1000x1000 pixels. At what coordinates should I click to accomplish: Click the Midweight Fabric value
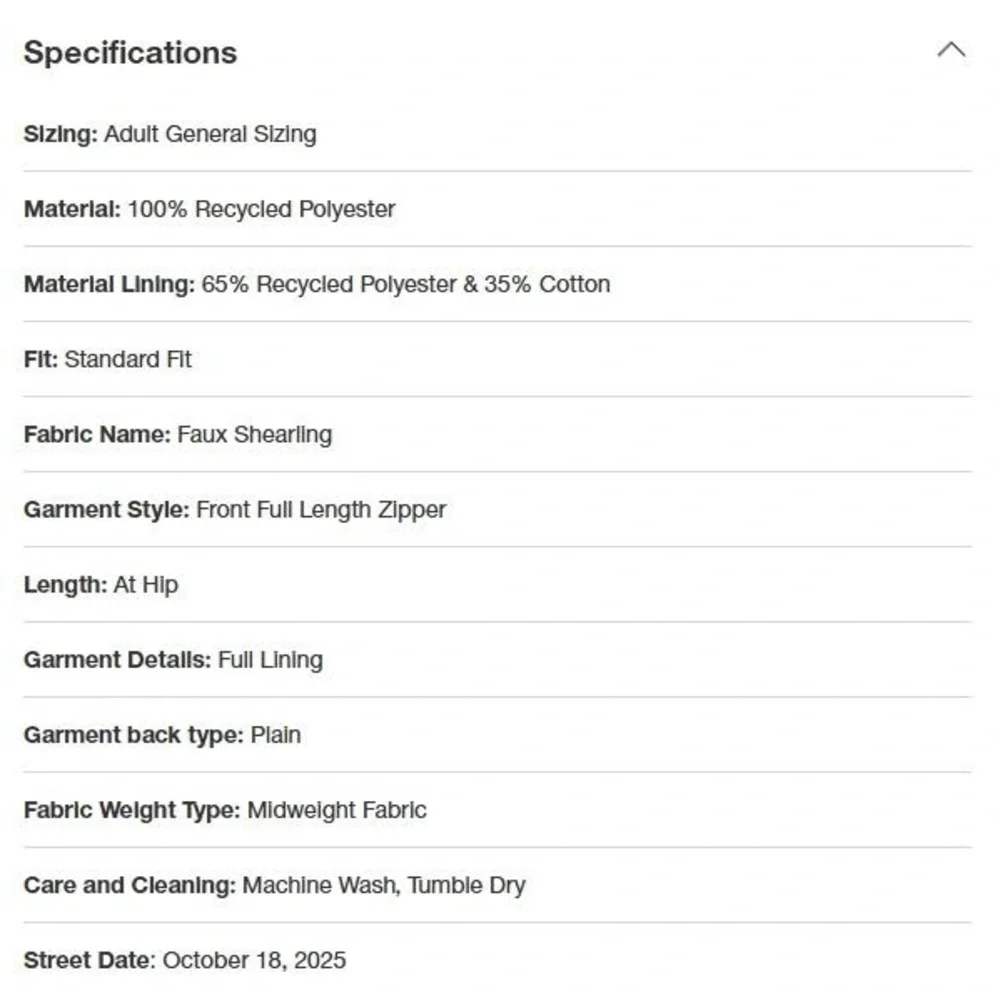337,811
